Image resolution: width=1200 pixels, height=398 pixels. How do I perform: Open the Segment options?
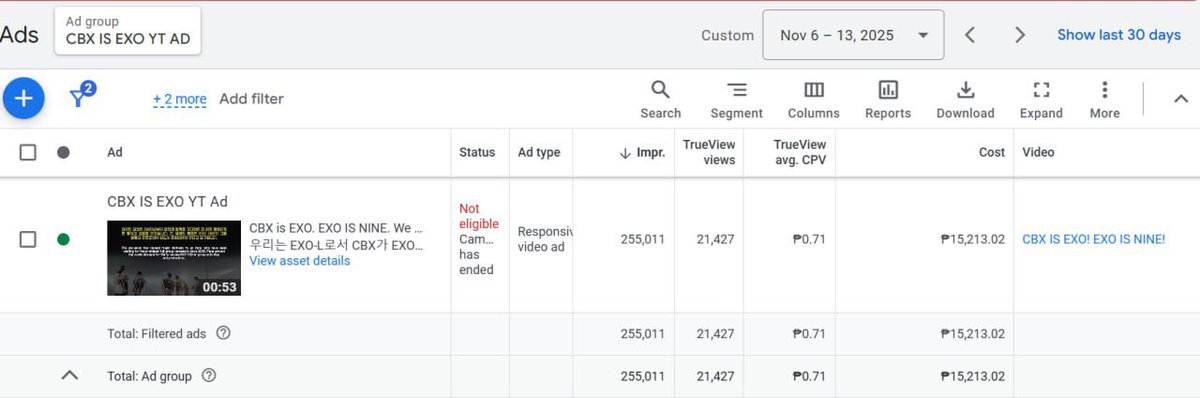coord(736,100)
